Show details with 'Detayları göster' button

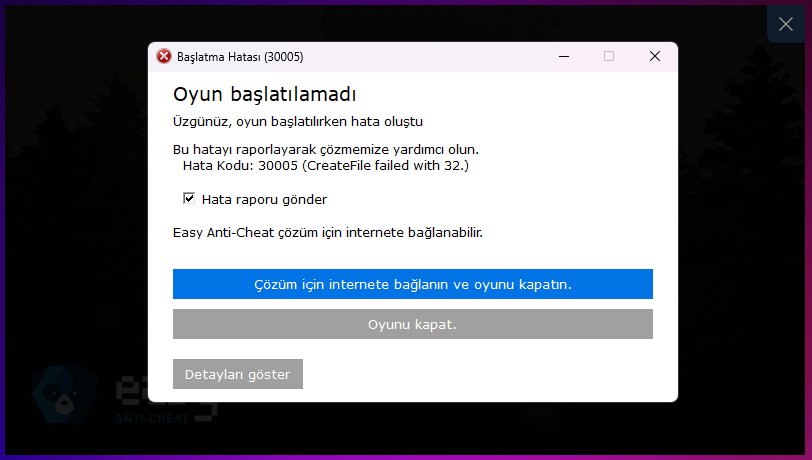coord(238,374)
